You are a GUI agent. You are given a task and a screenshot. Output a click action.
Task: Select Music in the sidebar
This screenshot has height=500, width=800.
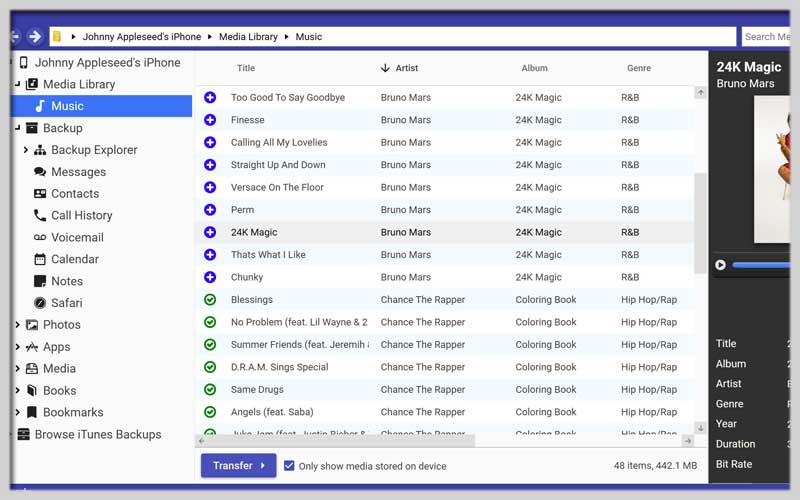pos(102,106)
